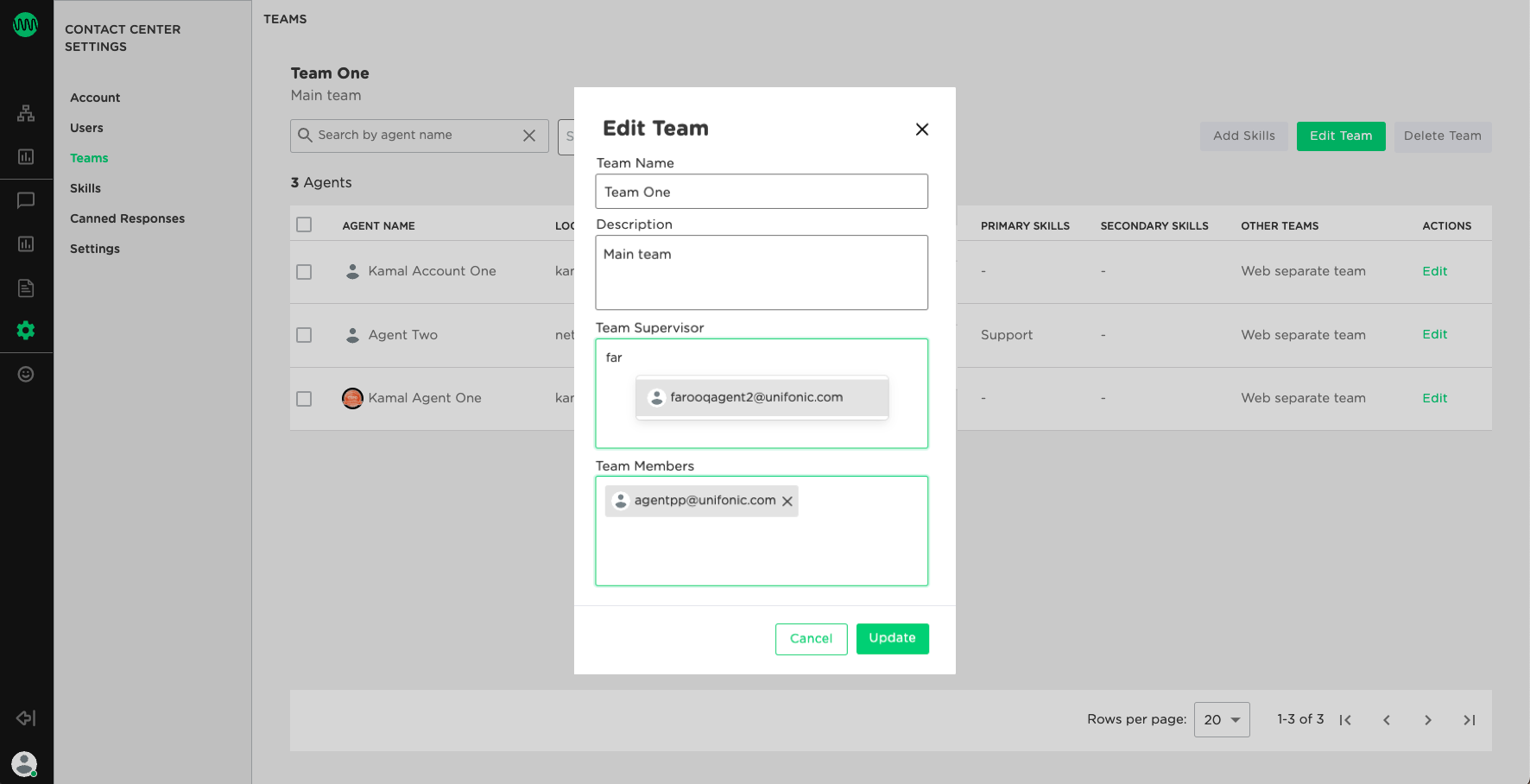
Task: Toggle the select-all agents checkbox
Action: [x=304, y=224]
